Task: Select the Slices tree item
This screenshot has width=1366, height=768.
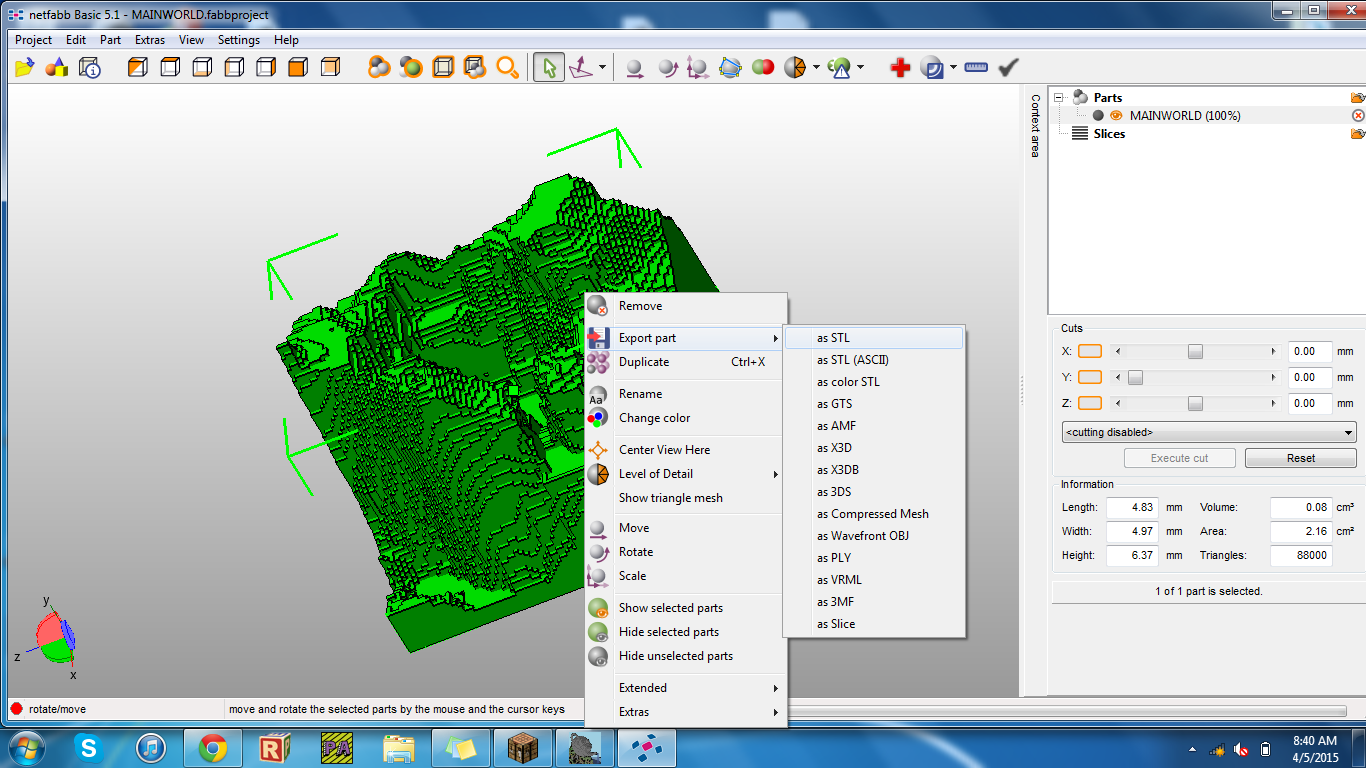Action: (1109, 134)
